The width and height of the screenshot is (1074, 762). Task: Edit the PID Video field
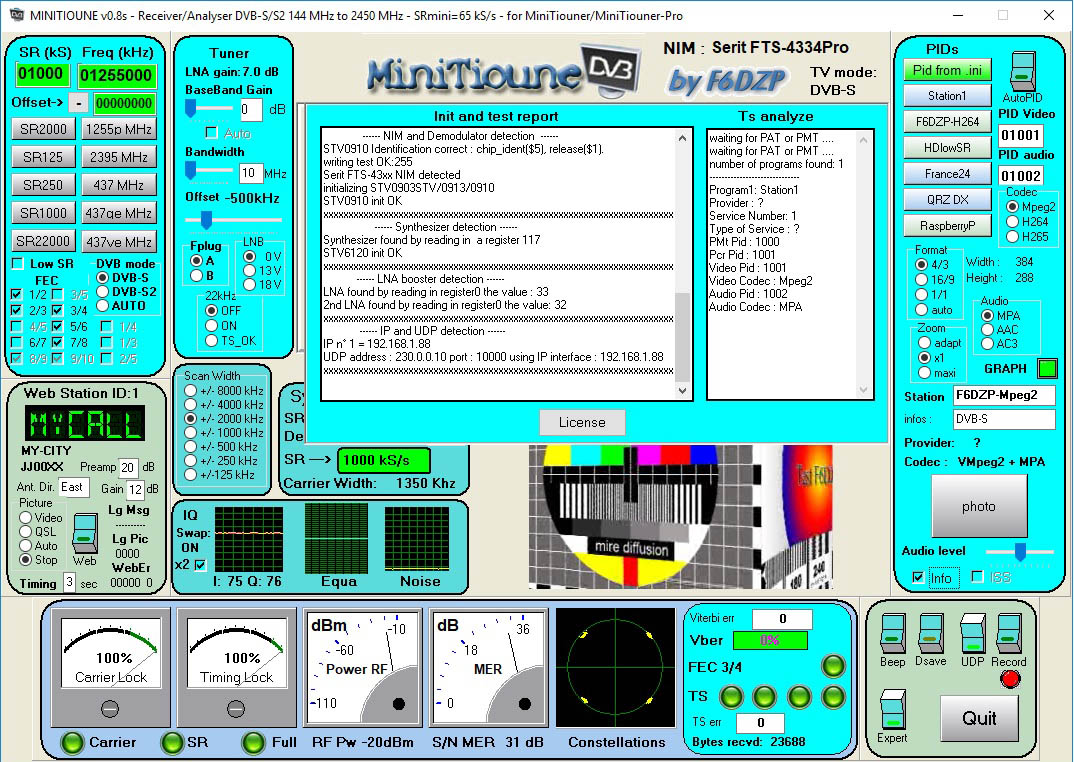(1020, 135)
